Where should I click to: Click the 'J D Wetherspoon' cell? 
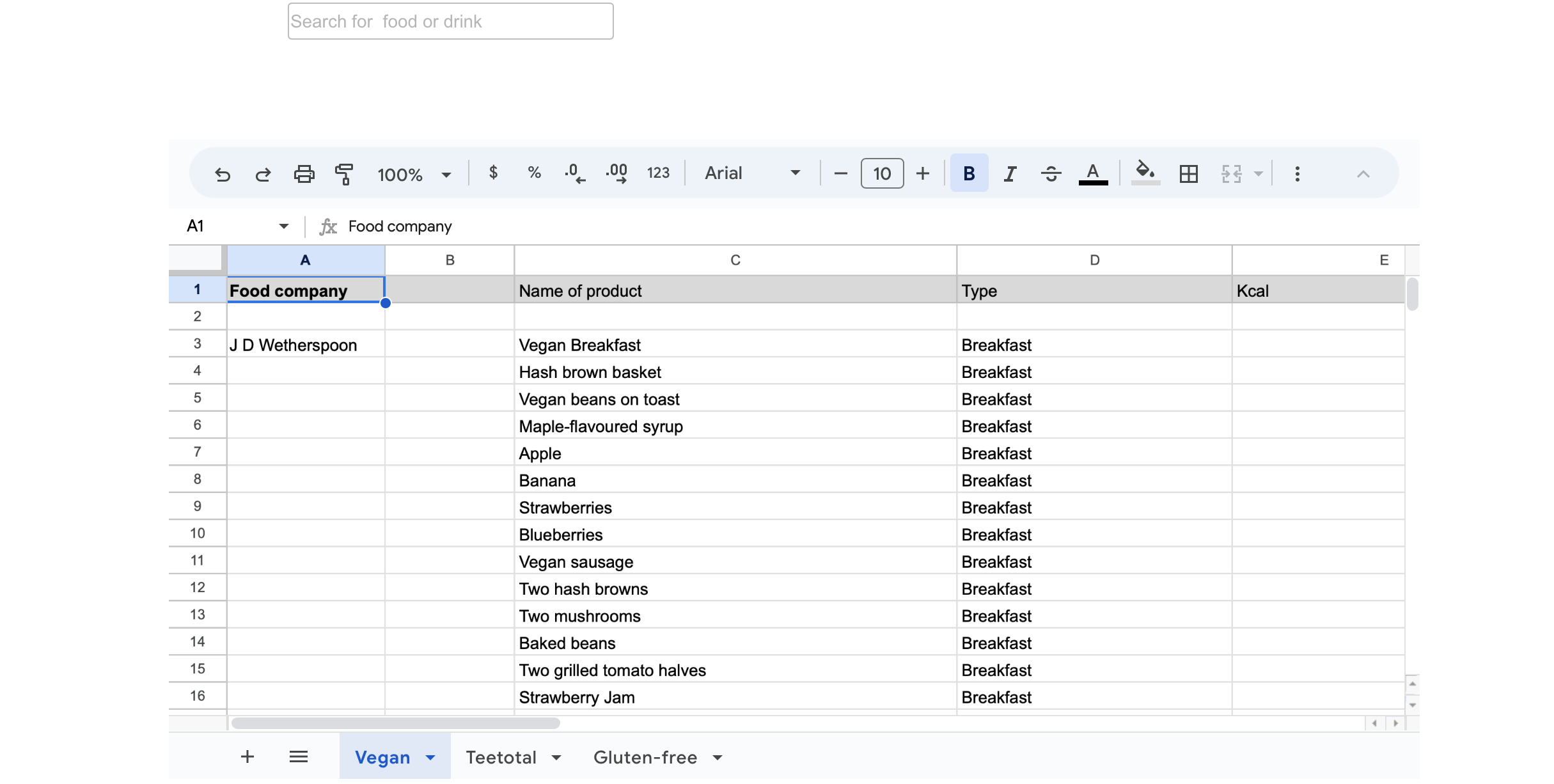(x=306, y=345)
